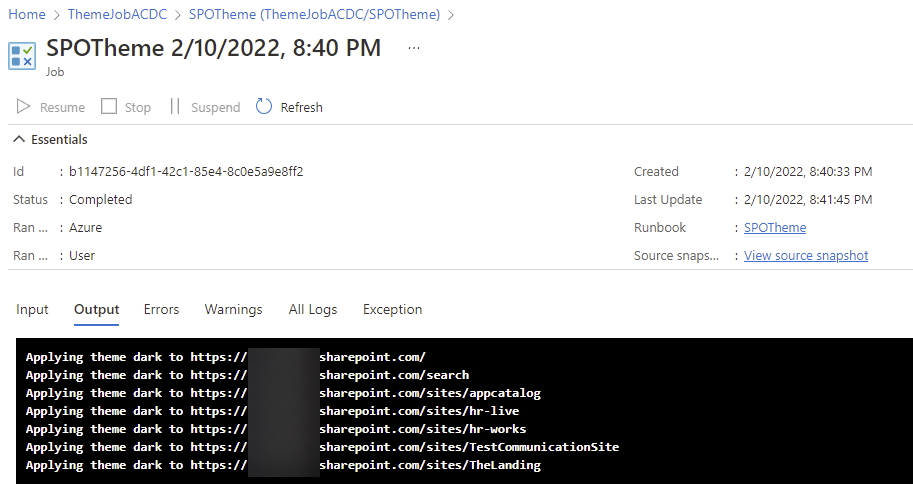Click the SPOTheme job icon

pyautogui.click(x=22, y=56)
